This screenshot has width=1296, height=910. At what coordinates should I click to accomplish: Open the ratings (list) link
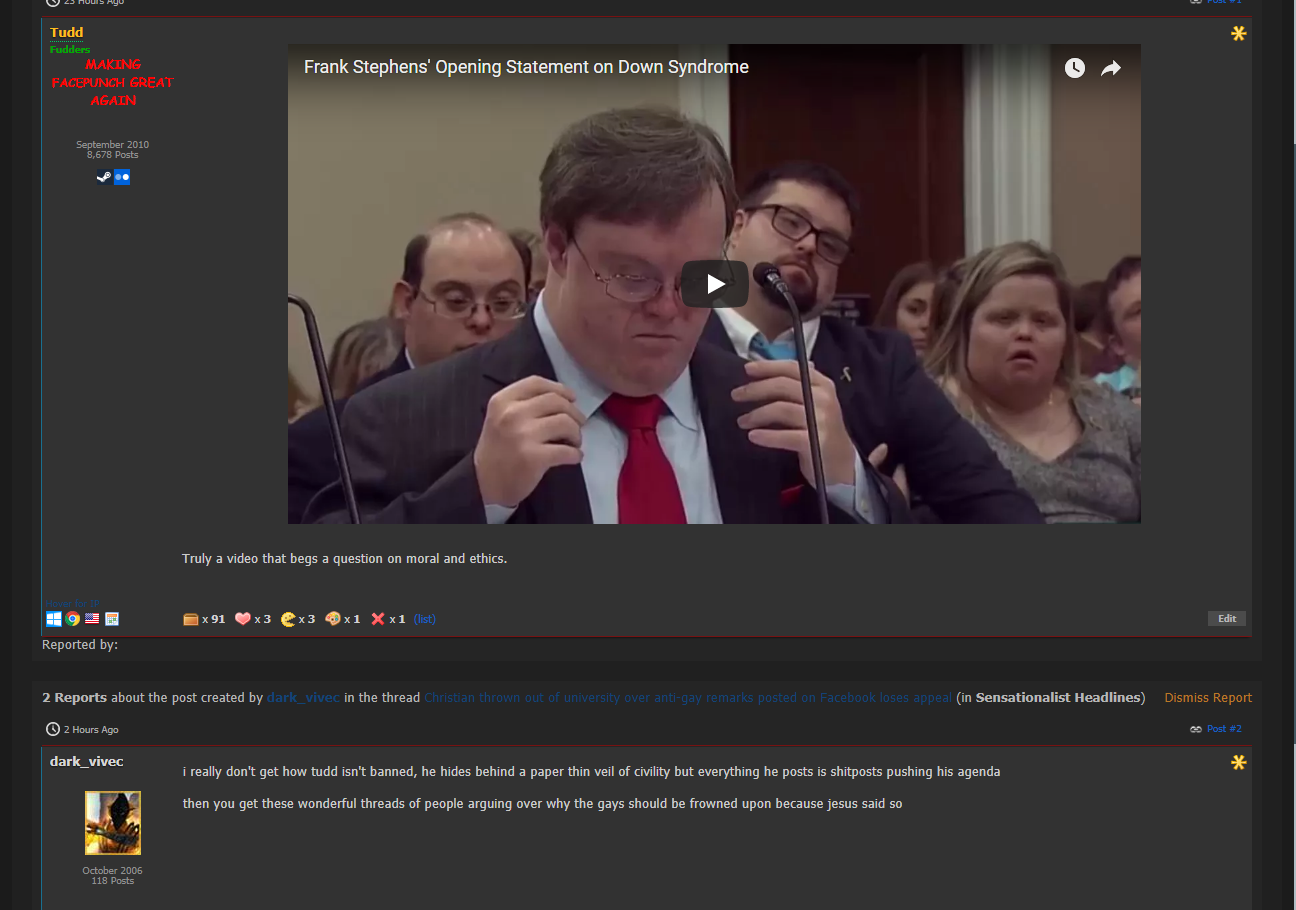425,619
